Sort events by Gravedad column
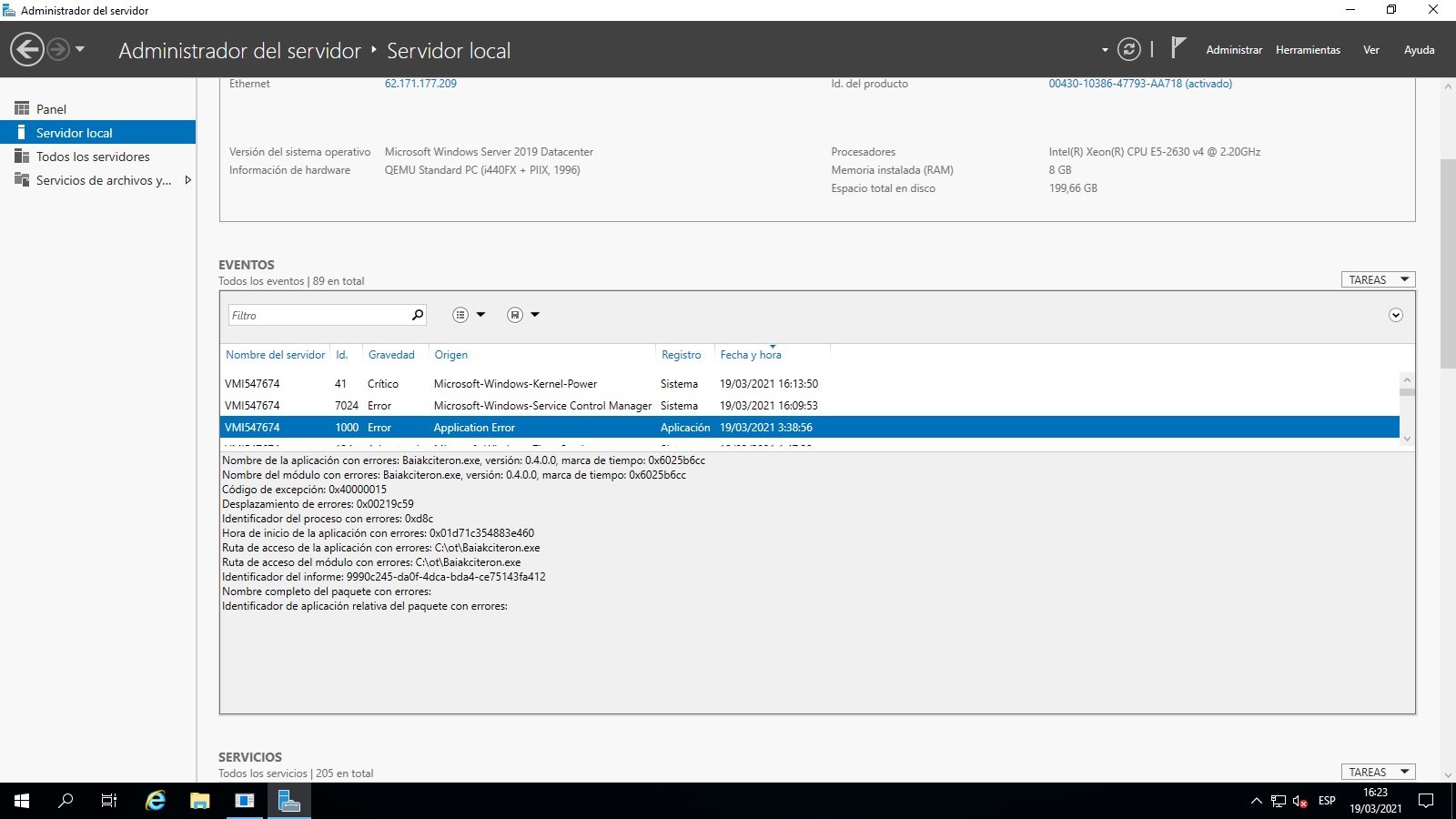The image size is (1456, 819). 391,355
